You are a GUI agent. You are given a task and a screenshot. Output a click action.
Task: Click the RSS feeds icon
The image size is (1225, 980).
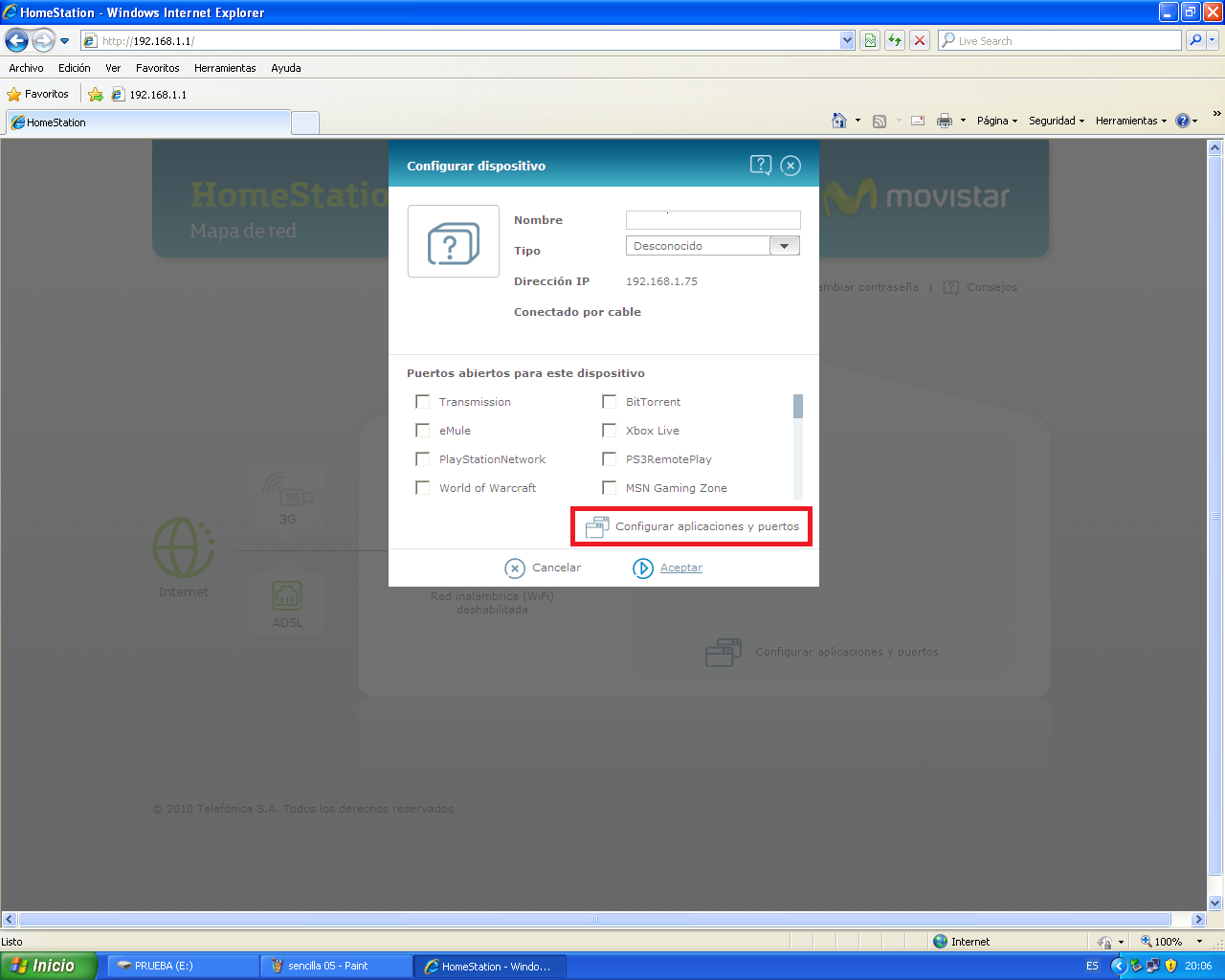pyautogui.click(x=880, y=121)
